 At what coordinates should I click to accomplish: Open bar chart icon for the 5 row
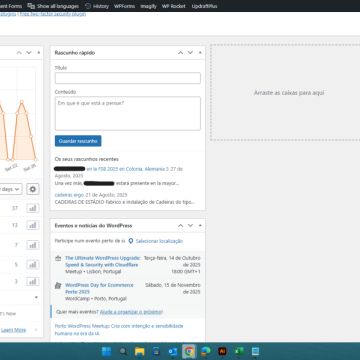click(x=33, y=265)
